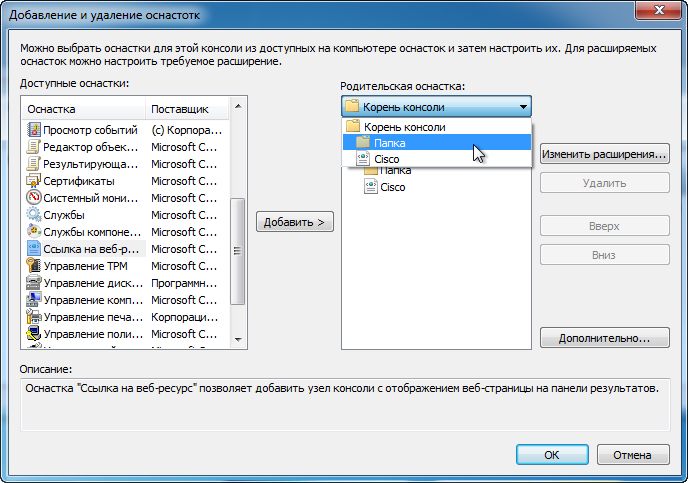
Task: Click the snap-in list scrollbar thumb
Action: (x=237, y=251)
